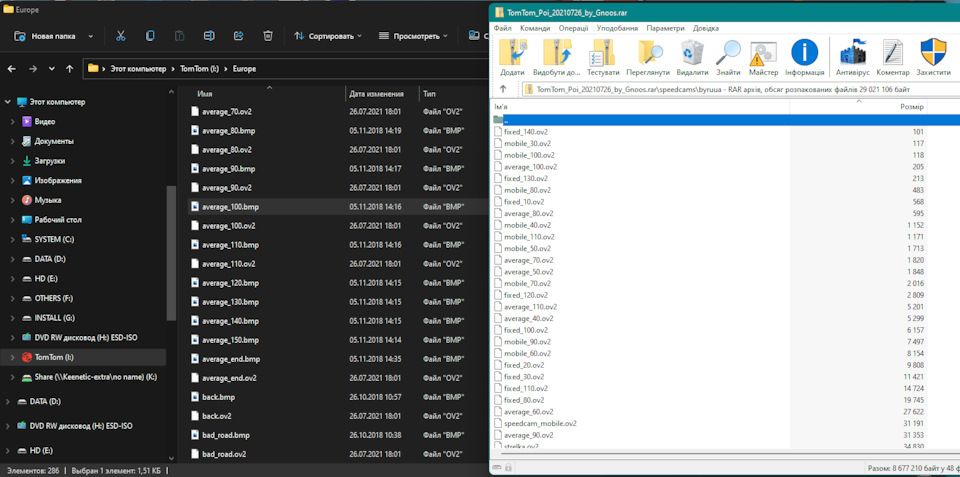Click the Cut scissors icon in Explorer
Image resolution: width=960 pixels, height=477 pixels.
click(121, 36)
